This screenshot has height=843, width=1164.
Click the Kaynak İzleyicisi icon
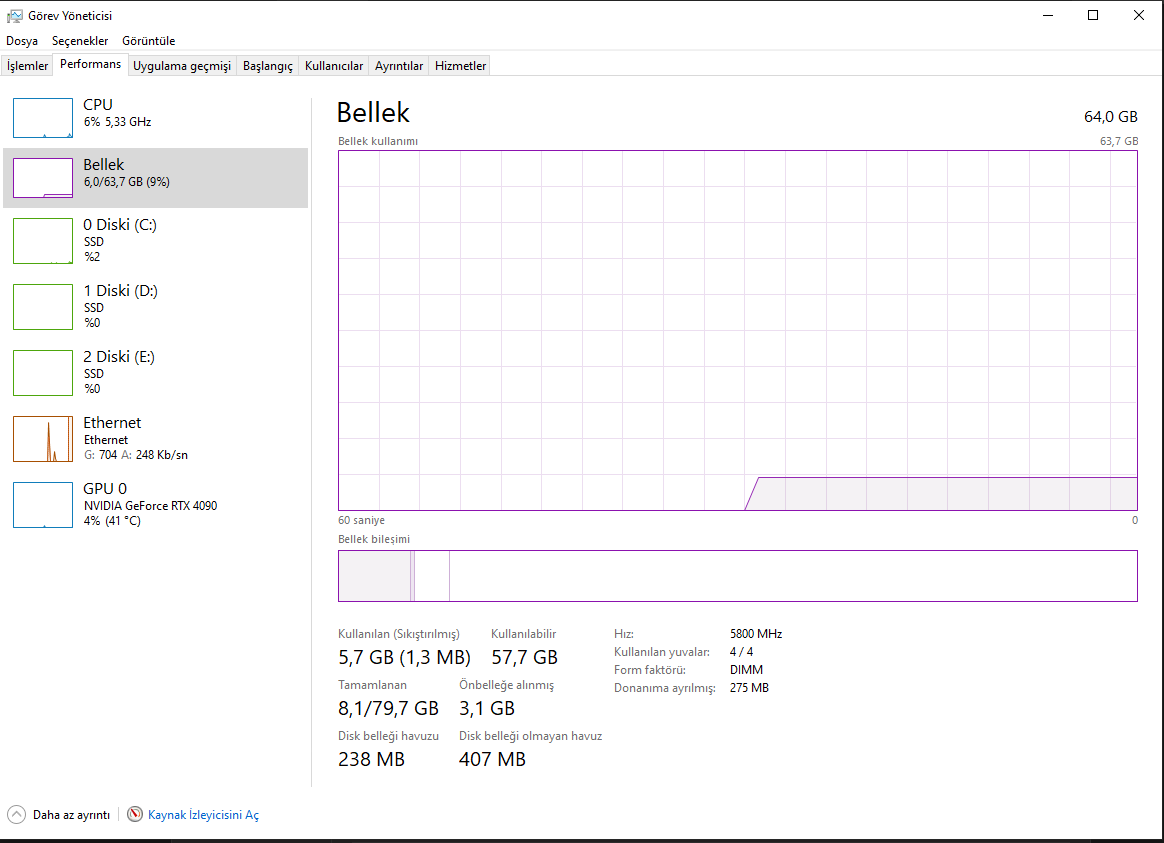135,815
